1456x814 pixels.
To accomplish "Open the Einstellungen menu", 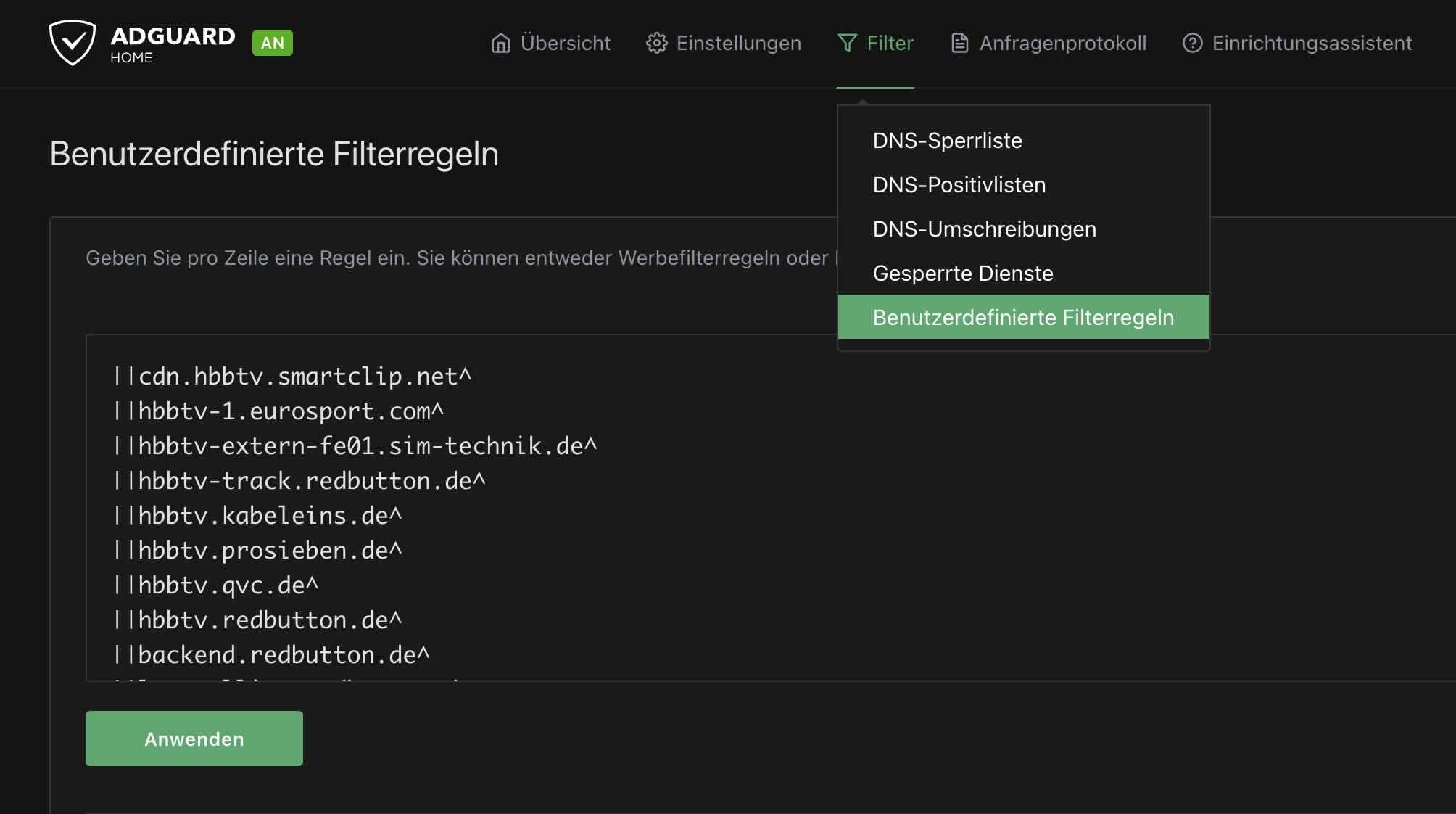I will point(724,44).
